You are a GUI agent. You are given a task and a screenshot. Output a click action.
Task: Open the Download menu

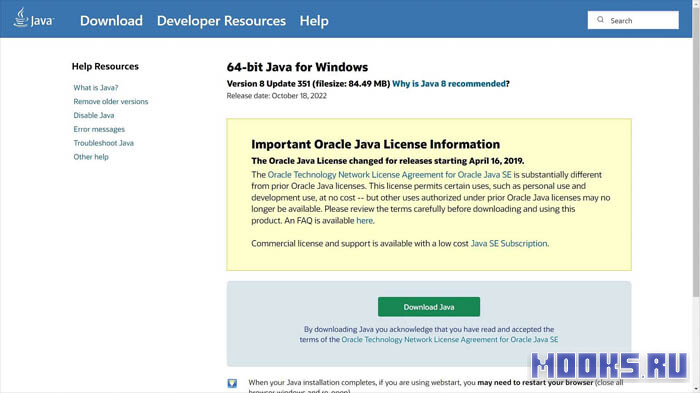tap(111, 21)
